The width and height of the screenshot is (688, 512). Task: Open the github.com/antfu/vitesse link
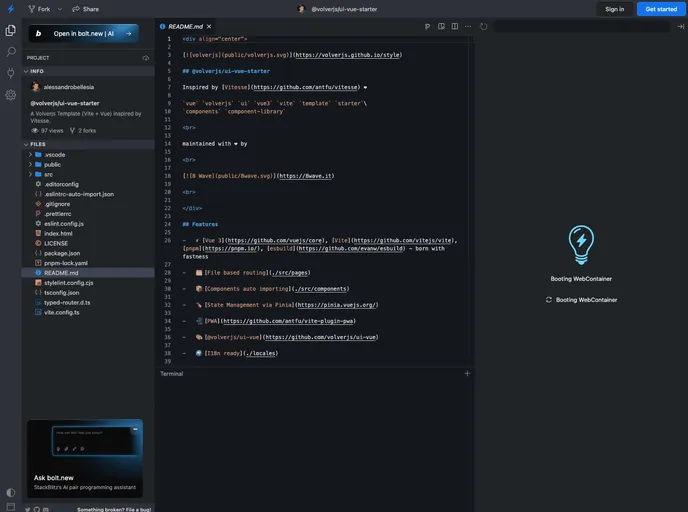[305, 87]
